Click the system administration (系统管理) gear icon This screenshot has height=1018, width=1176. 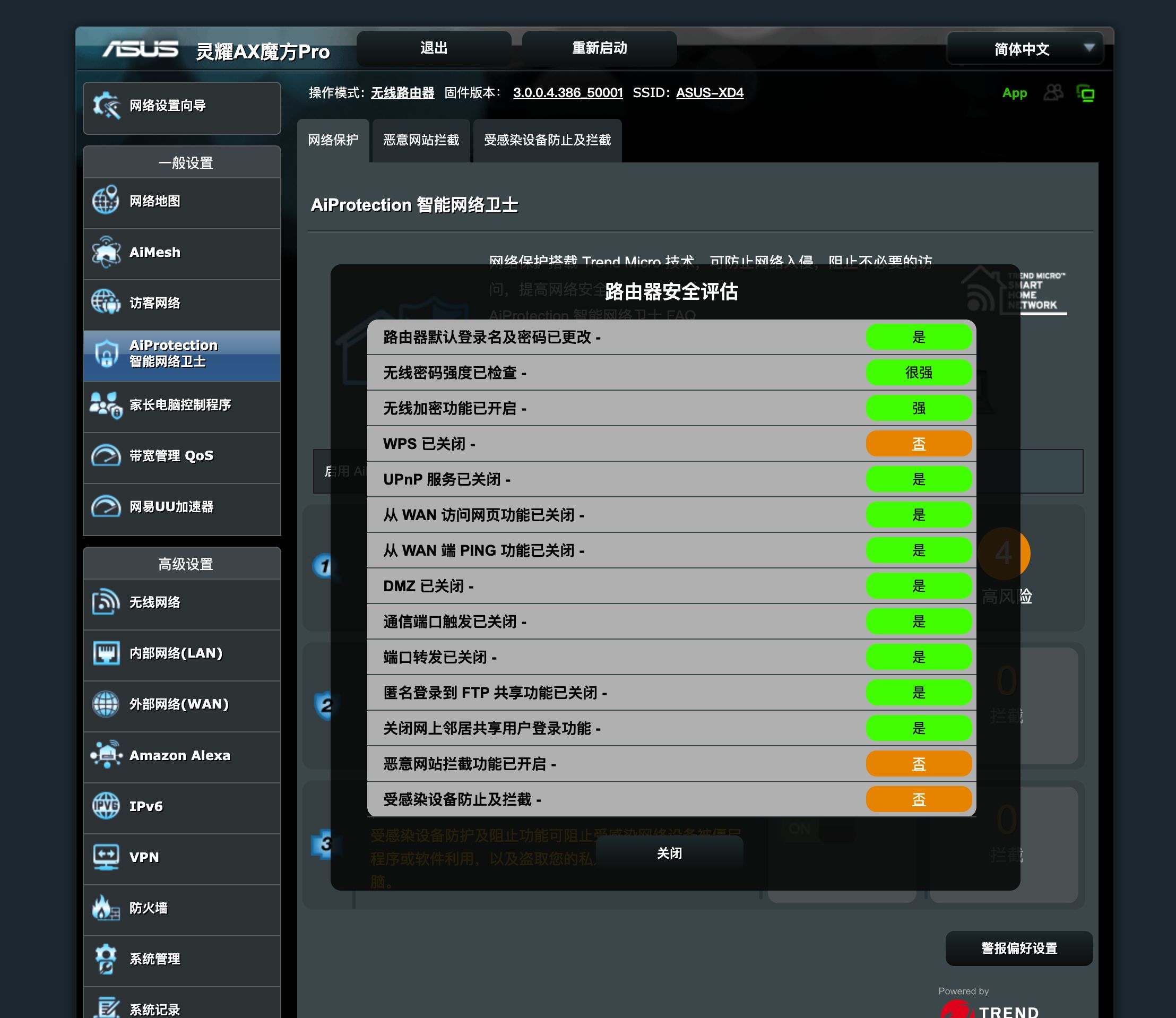tap(106, 959)
